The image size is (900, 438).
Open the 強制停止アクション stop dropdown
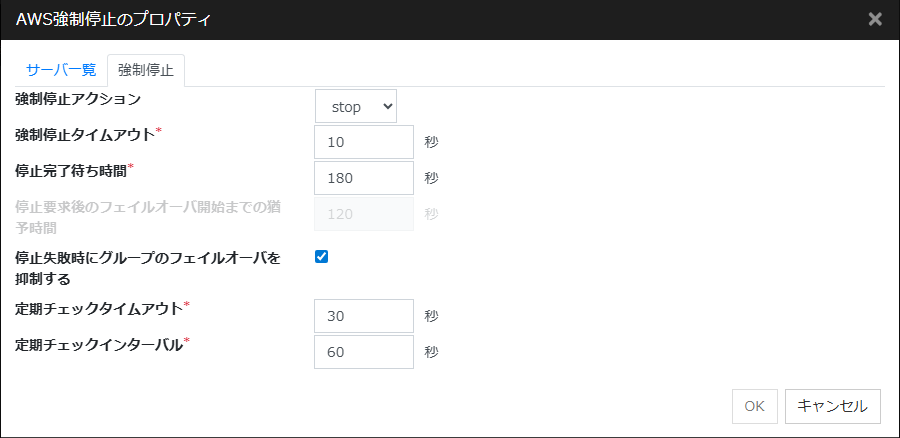[356, 106]
